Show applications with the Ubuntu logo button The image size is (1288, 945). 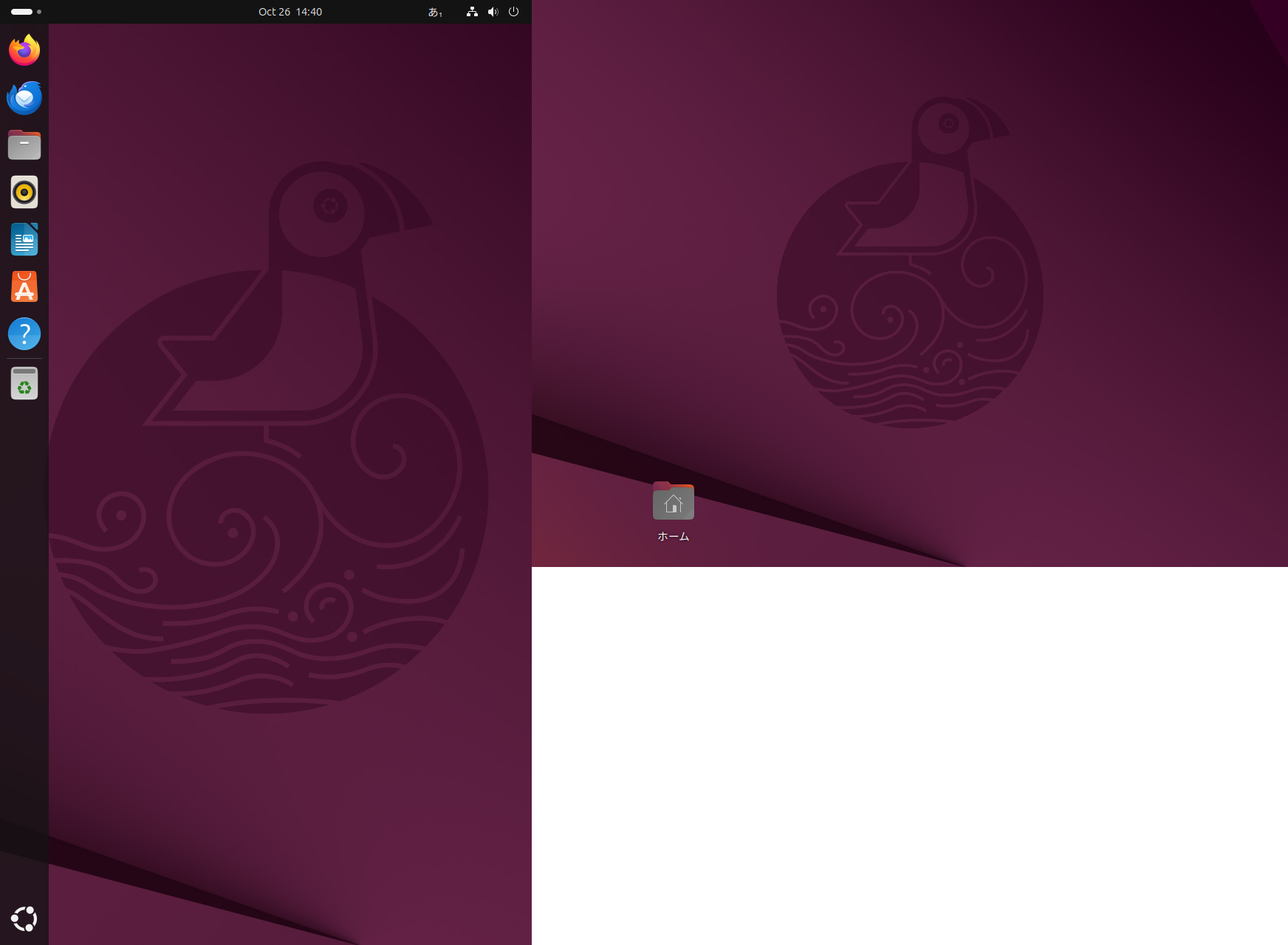point(24,919)
